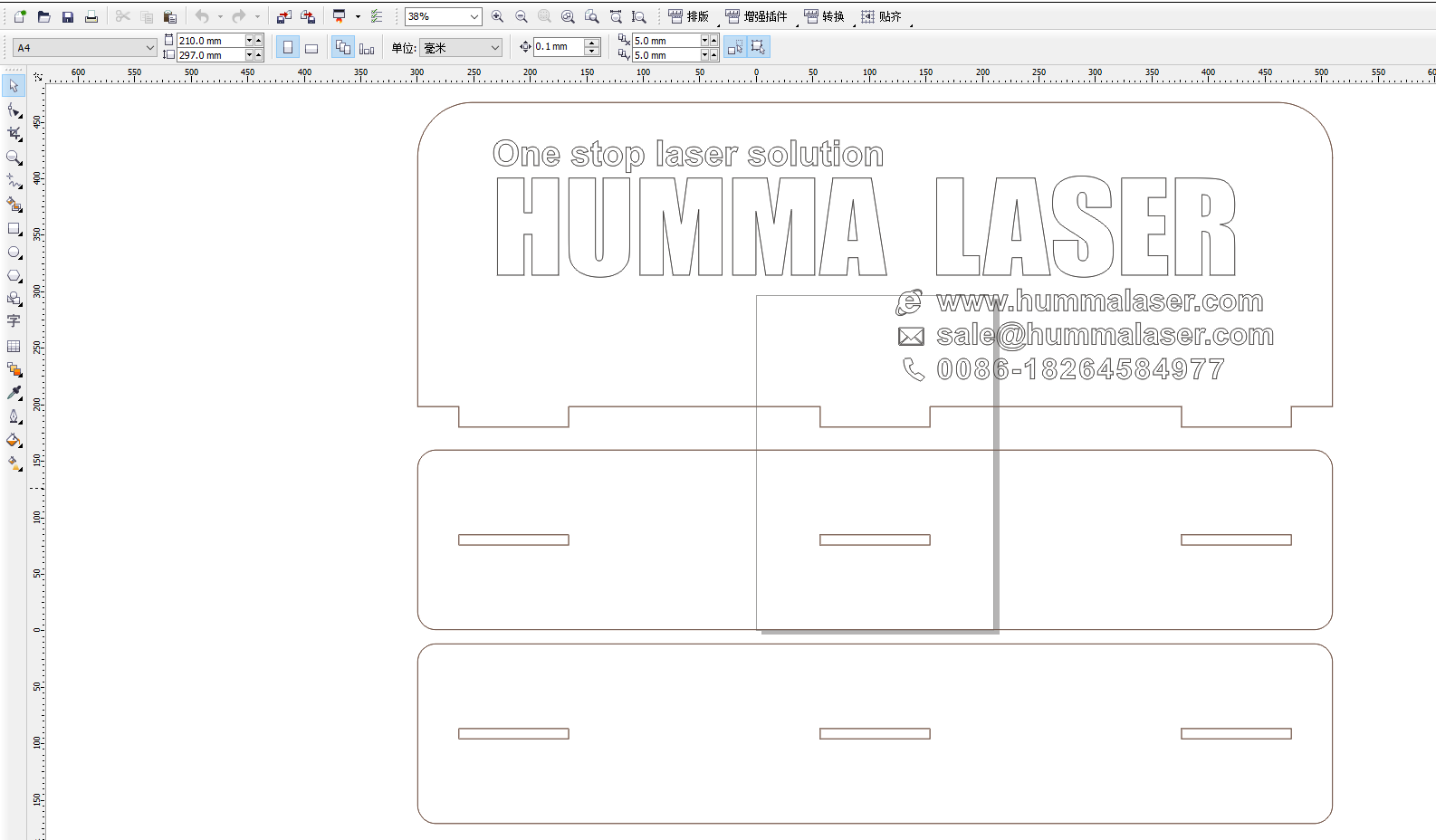Create a new document
Image resolution: width=1436 pixels, height=840 pixels.
(x=20, y=16)
